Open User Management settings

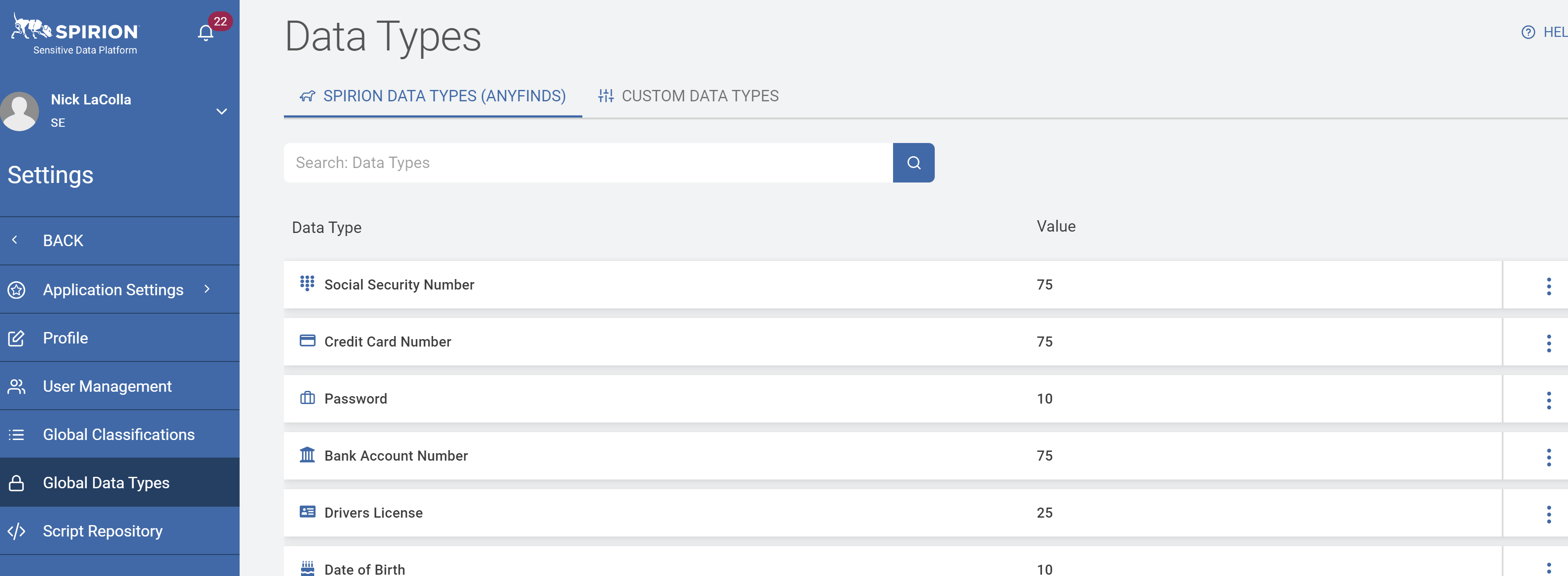coord(107,386)
